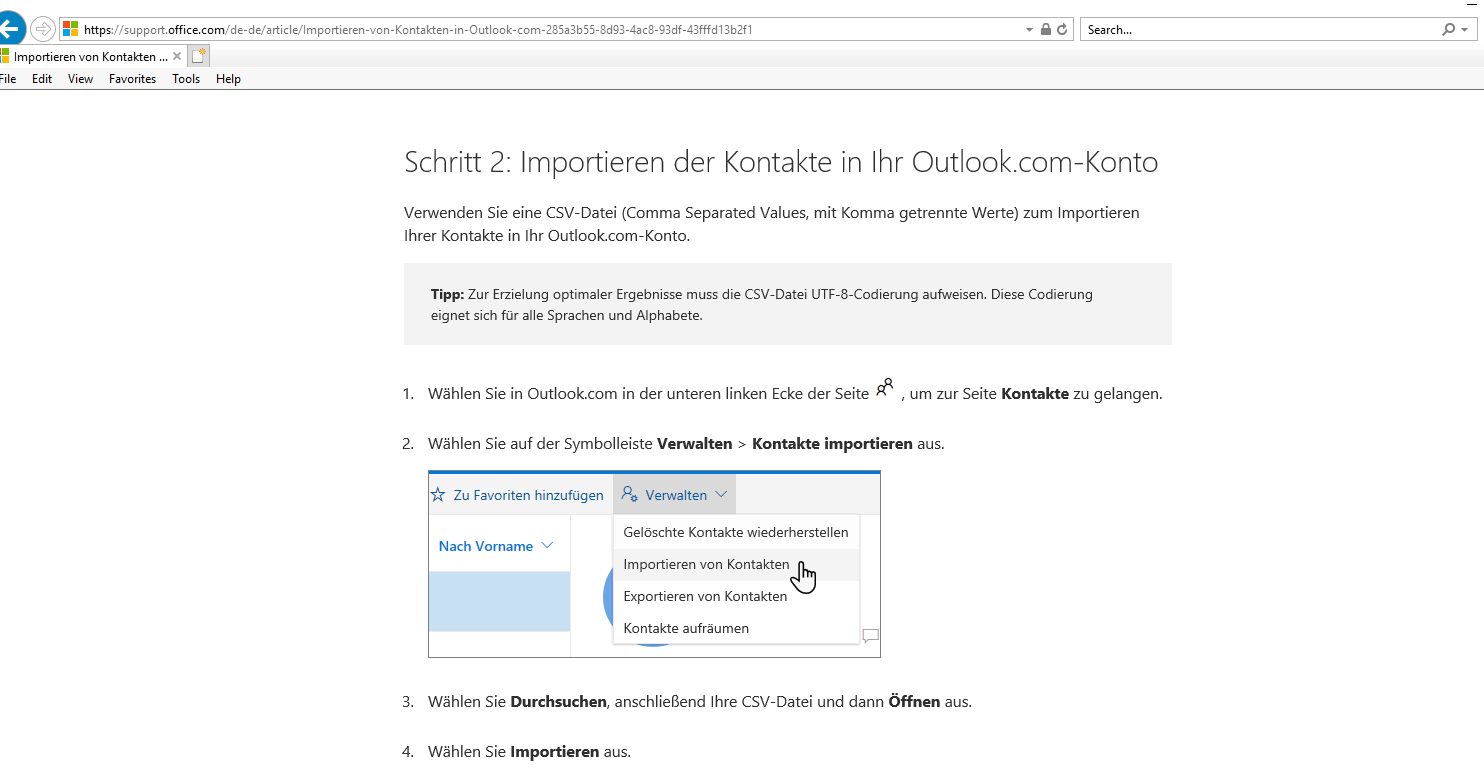Click the magnifier icon in Search box

point(1449,30)
